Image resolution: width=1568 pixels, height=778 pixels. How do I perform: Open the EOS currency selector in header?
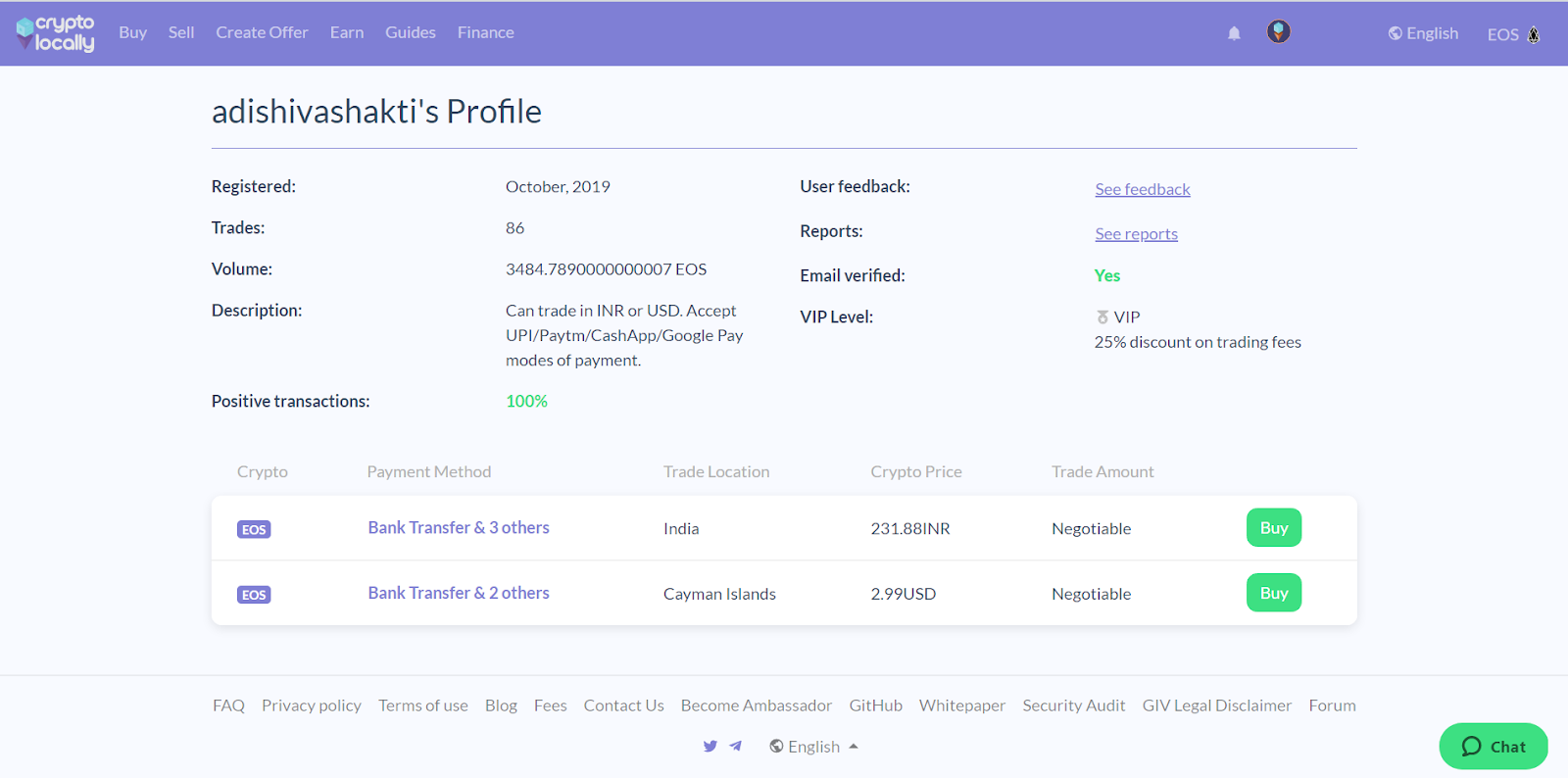(1513, 34)
